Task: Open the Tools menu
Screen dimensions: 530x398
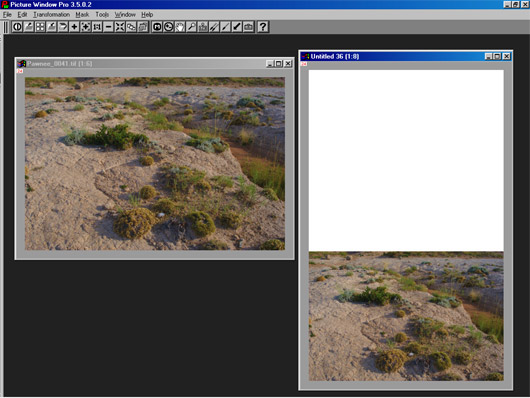Action: coord(102,15)
